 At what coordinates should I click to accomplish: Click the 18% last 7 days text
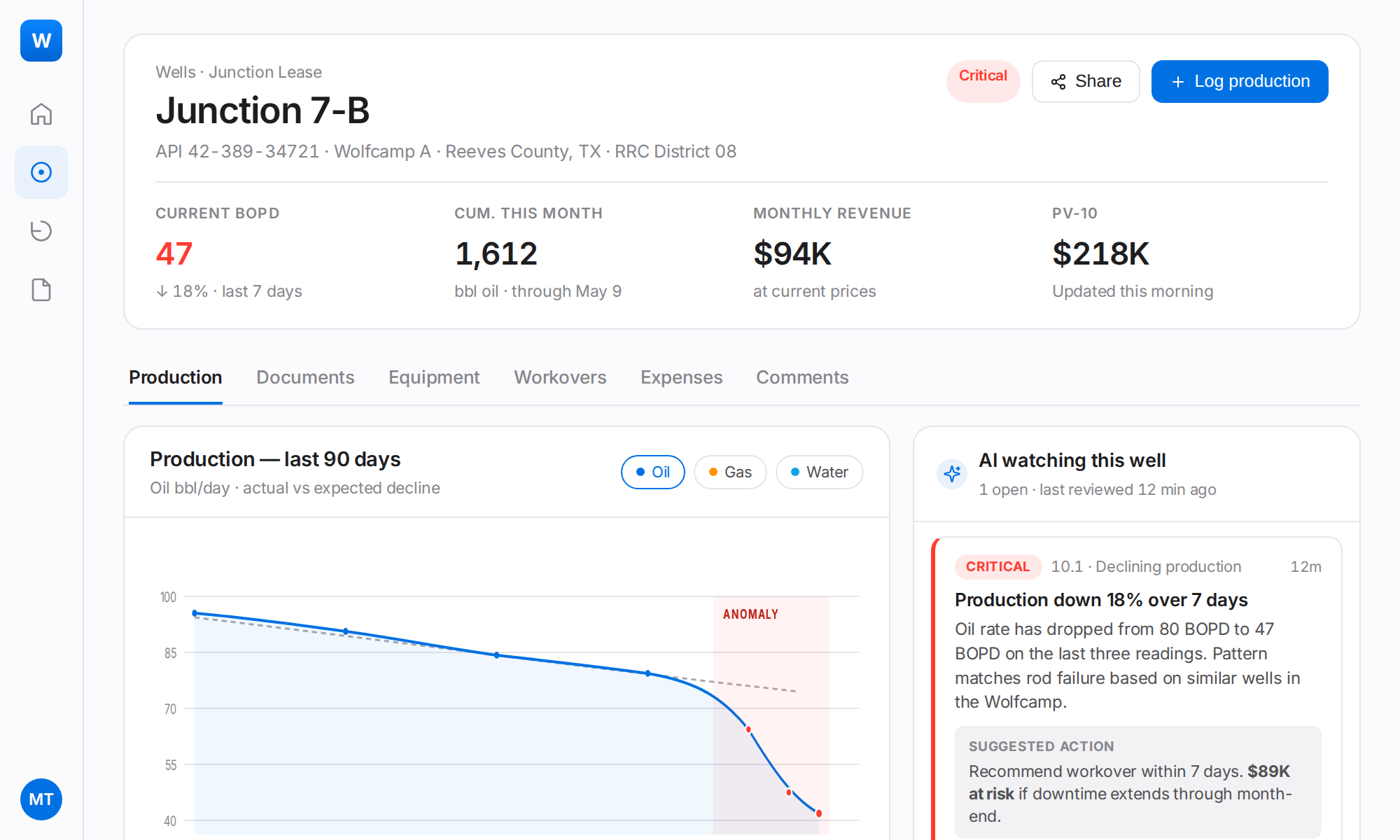229,291
